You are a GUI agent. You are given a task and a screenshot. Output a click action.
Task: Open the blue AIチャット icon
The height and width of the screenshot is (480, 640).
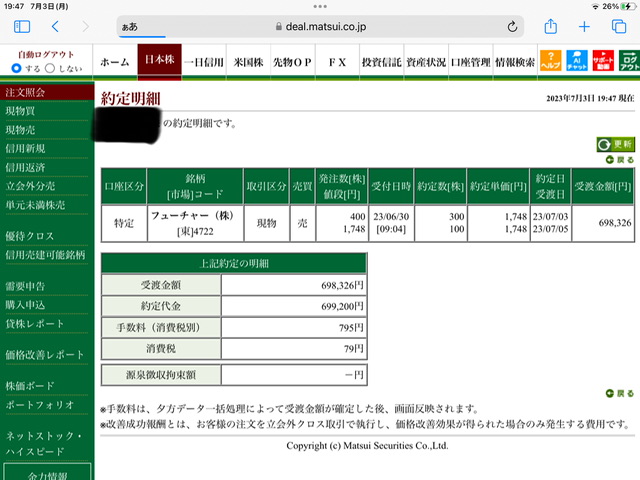pyautogui.click(x=577, y=61)
